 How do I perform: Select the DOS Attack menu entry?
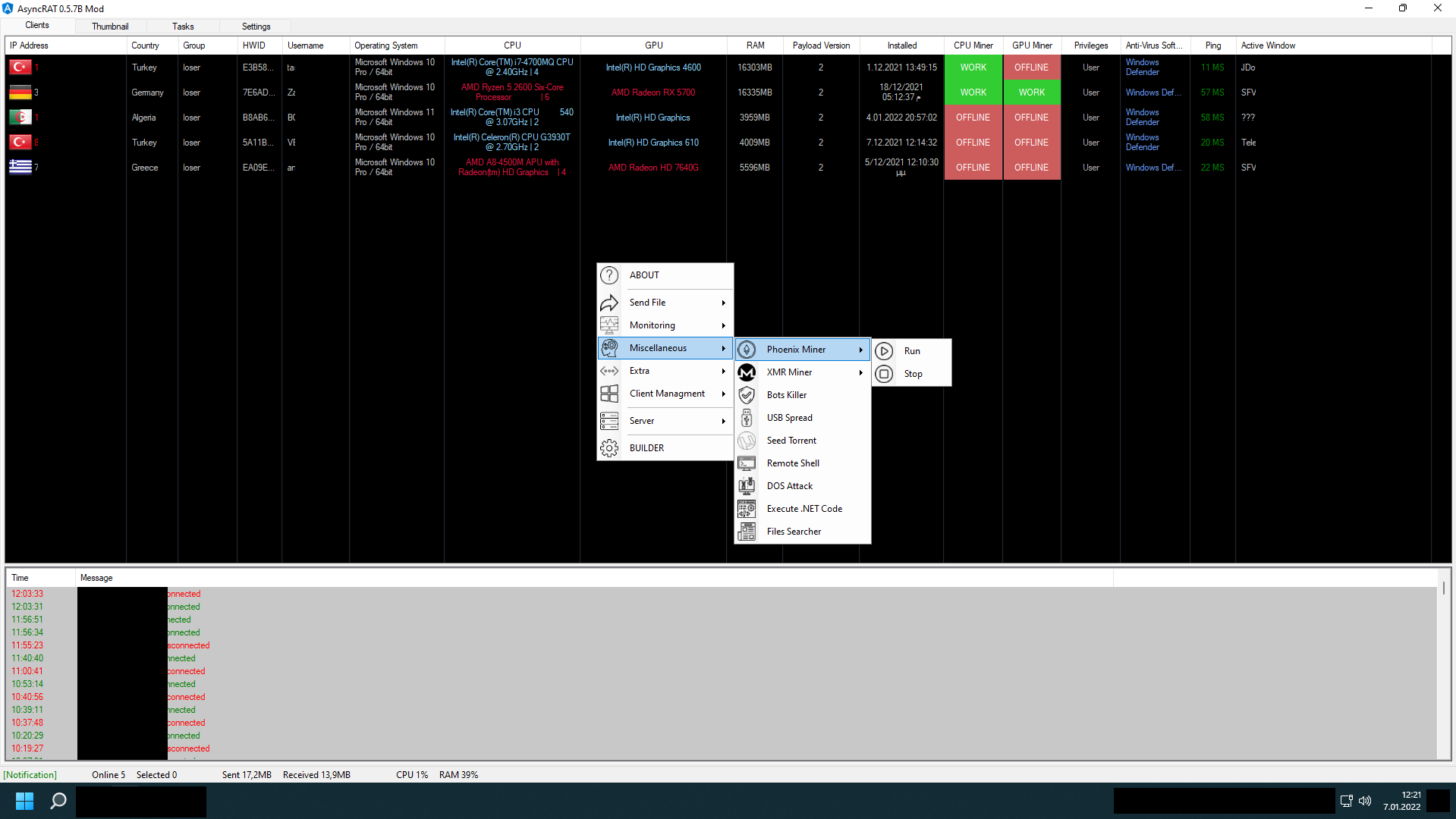tap(803, 486)
